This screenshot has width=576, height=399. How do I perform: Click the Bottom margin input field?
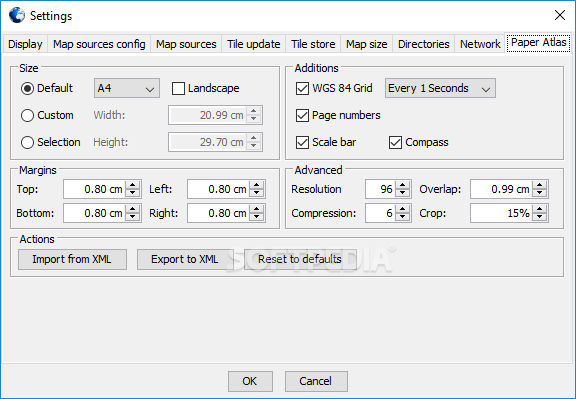[x=94, y=213]
